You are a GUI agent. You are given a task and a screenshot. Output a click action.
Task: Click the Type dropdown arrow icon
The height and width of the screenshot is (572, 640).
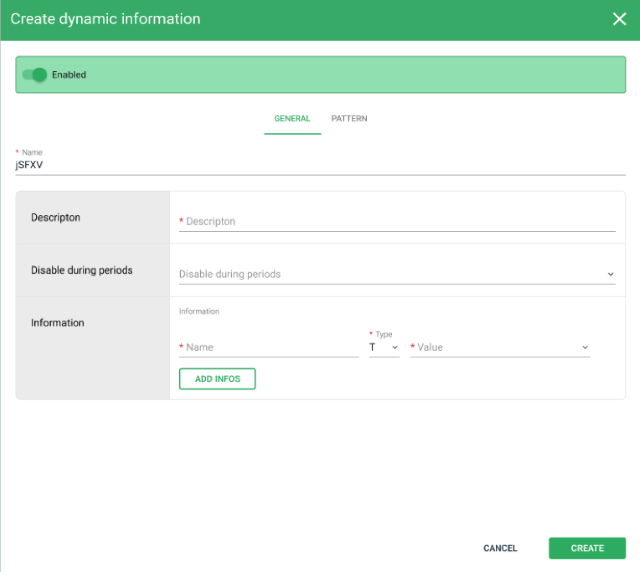point(395,348)
